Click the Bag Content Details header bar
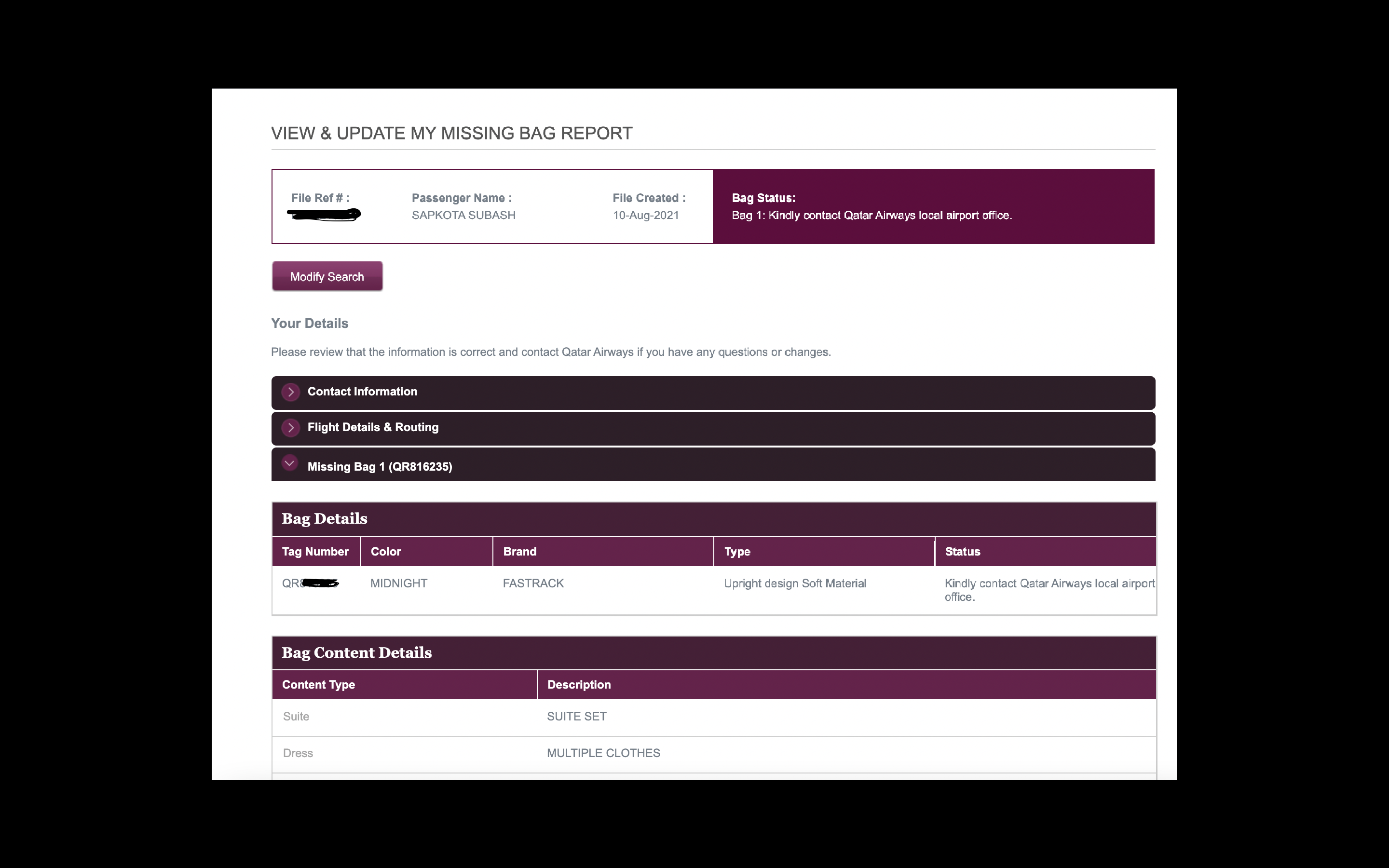The width and height of the screenshot is (1389, 868). click(356, 652)
